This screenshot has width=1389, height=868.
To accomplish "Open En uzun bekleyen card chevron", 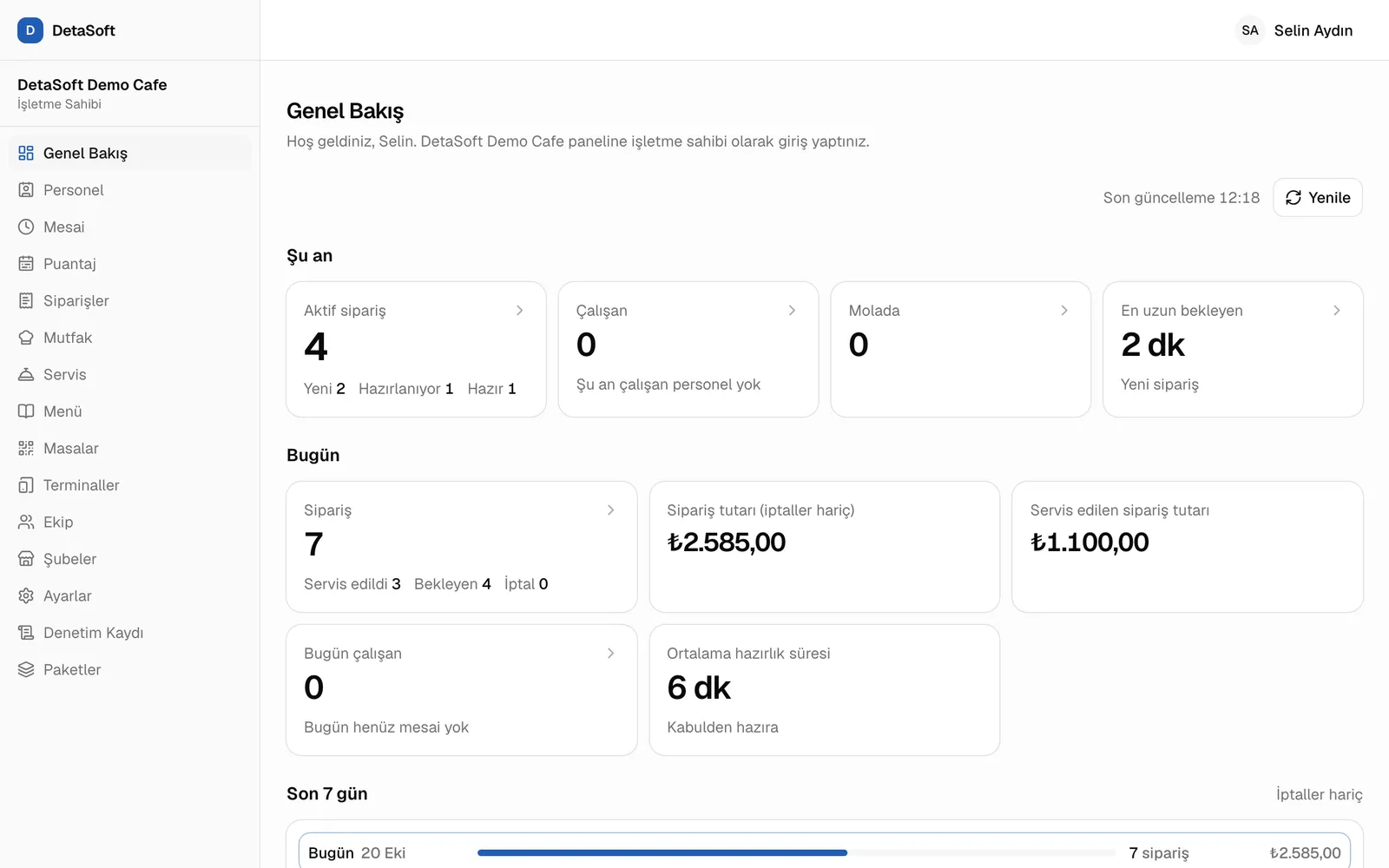I will 1337,310.
